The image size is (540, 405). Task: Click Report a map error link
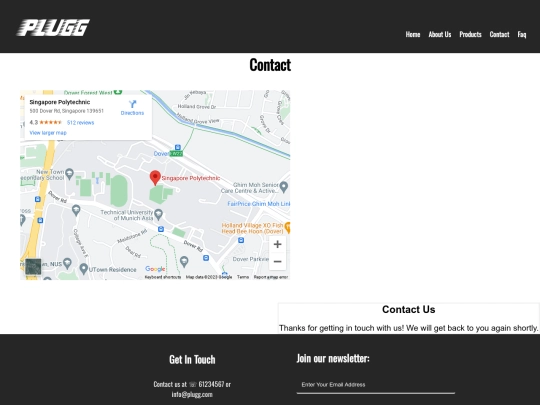coord(271,277)
